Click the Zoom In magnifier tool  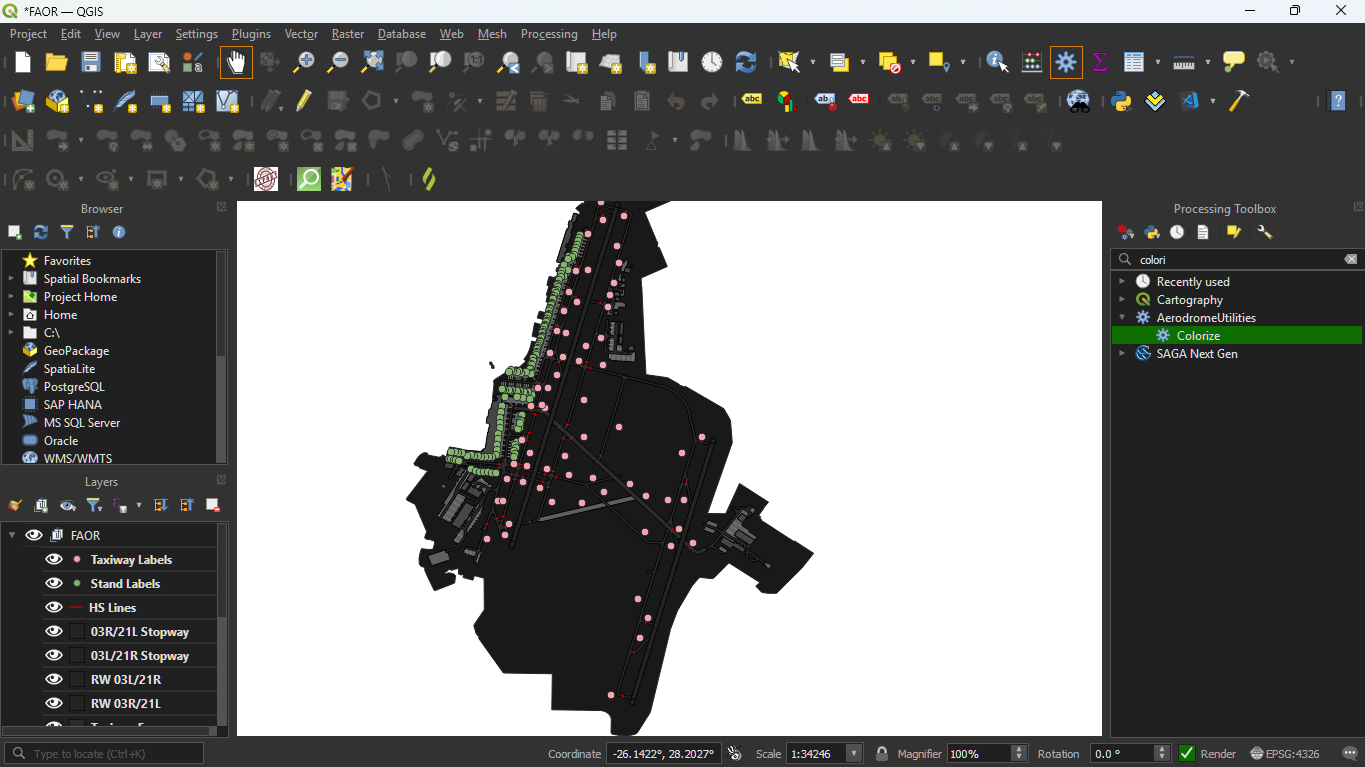pos(304,62)
